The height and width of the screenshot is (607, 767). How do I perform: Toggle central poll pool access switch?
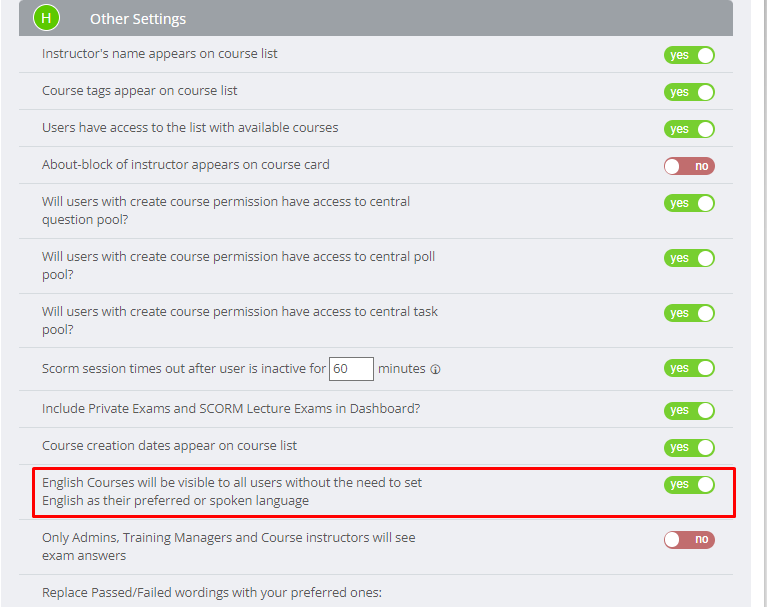click(689, 258)
